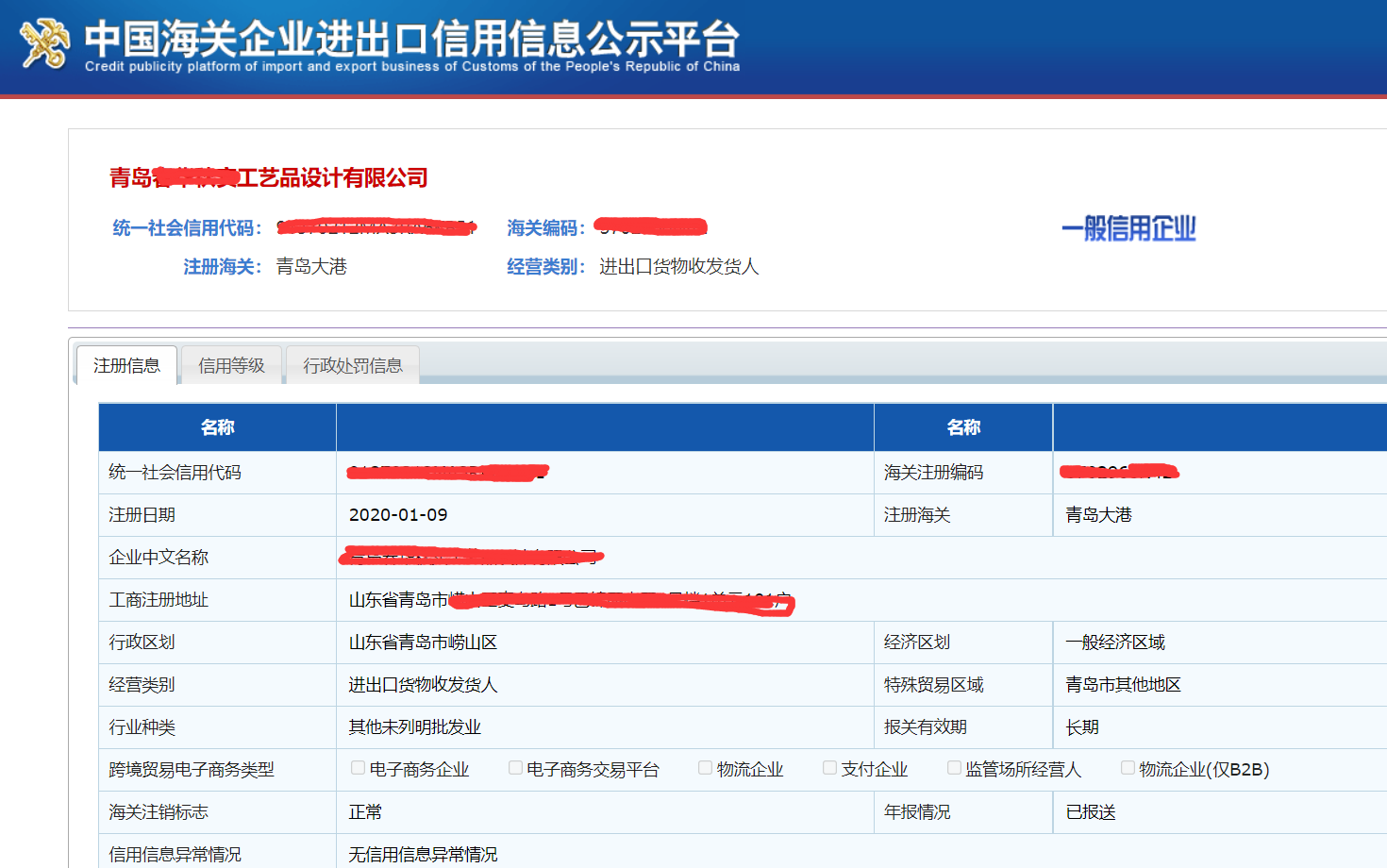Click the 青岛市其他地区 value
Image resolution: width=1387 pixels, height=868 pixels.
[1123, 685]
